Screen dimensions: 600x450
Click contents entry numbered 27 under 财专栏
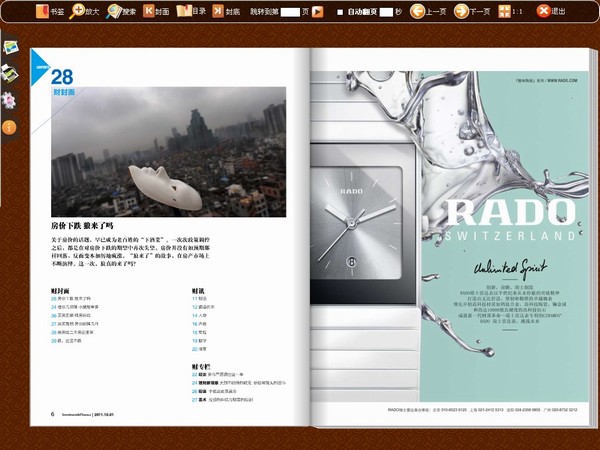(222, 399)
